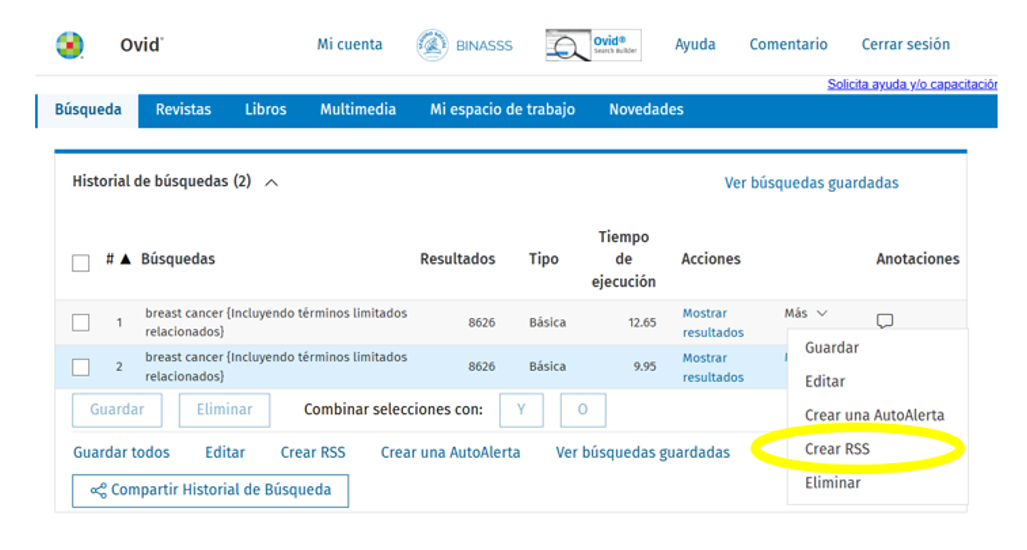Collapse the Historial de búsquedas section
Screen dimensions: 1027x550
(x=271, y=183)
